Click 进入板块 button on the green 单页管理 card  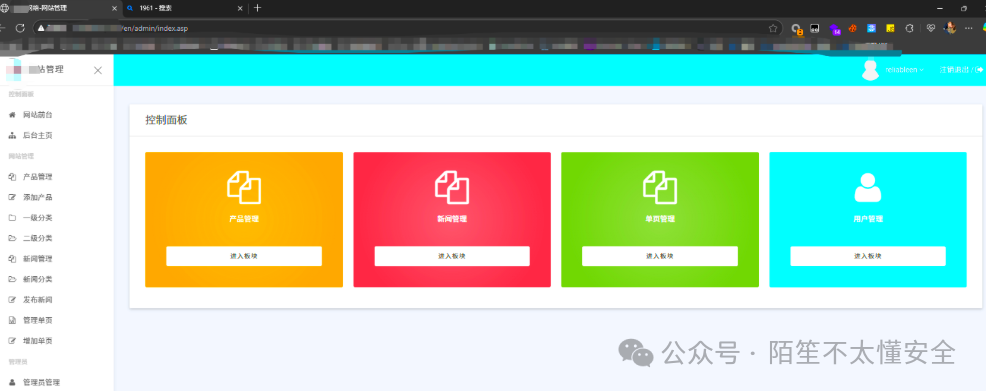(660, 256)
